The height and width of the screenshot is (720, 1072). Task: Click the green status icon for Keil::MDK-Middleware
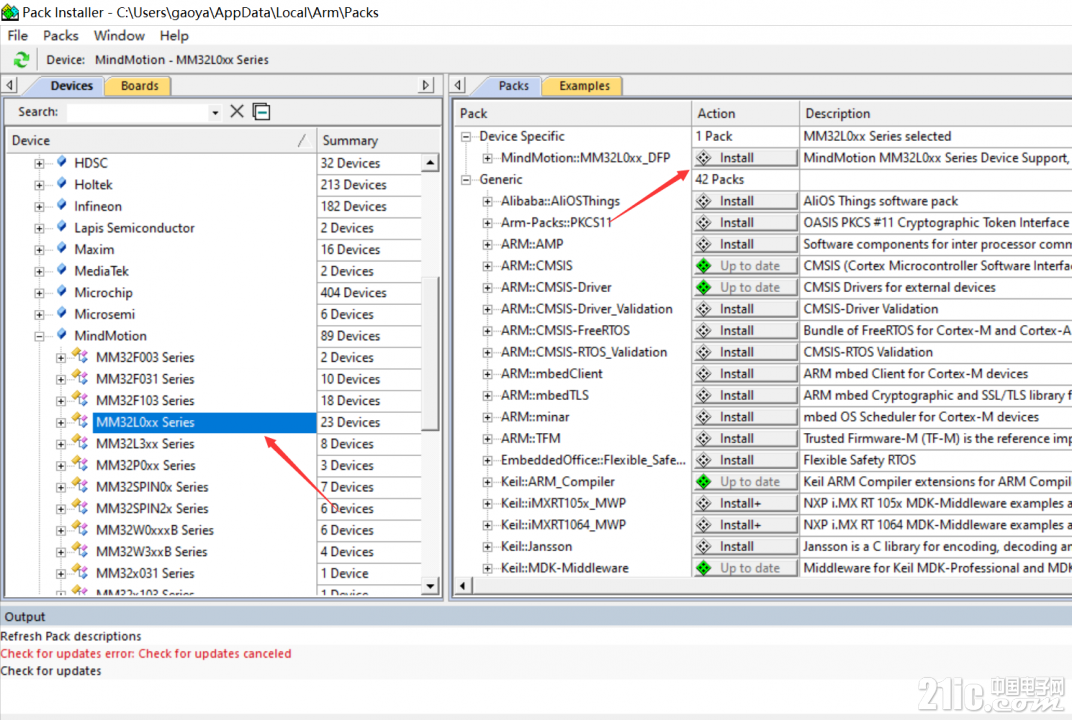tap(704, 568)
